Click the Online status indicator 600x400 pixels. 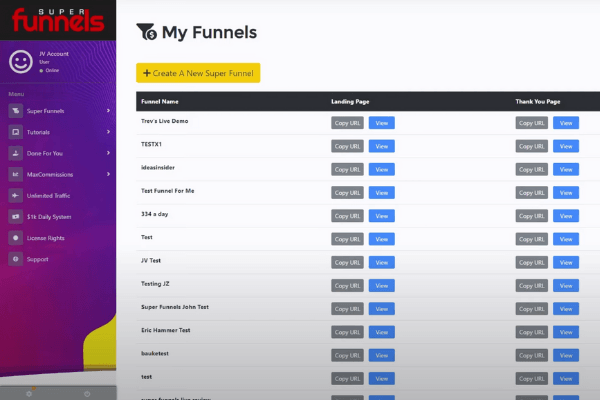(x=49, y=70)
